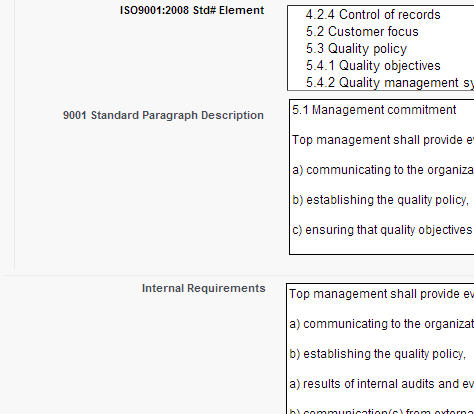Click 'a) communicating to the organiza' line in description
Viewport: 474px width, 414px height.
383,170
